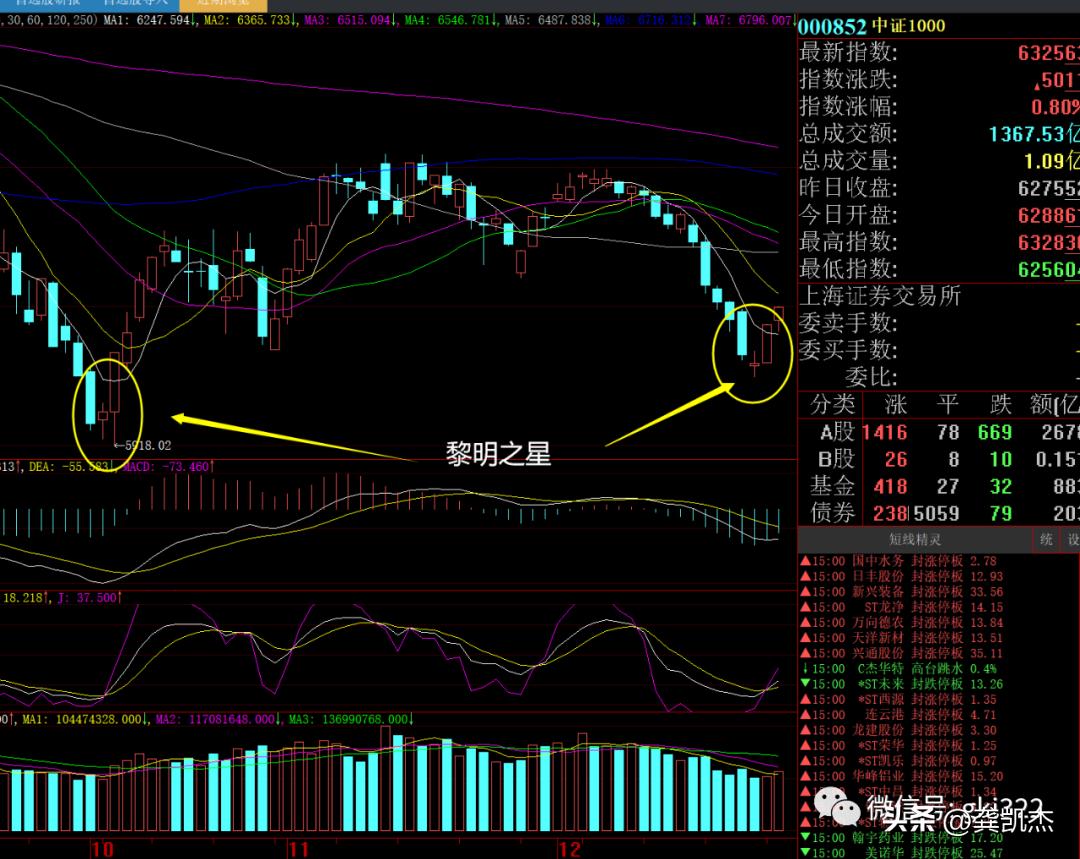Click the 最低指数 label
The image size is (1080, 859).
[849, 269]
